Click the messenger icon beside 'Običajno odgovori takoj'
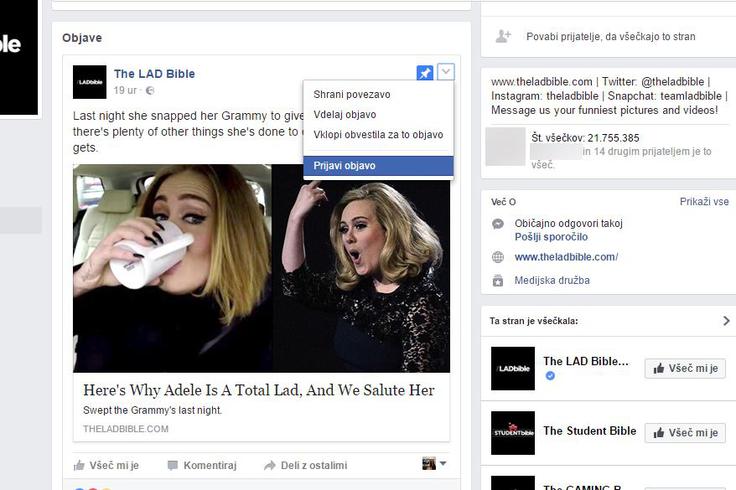The image size is (736, 490). click(498, 224)
